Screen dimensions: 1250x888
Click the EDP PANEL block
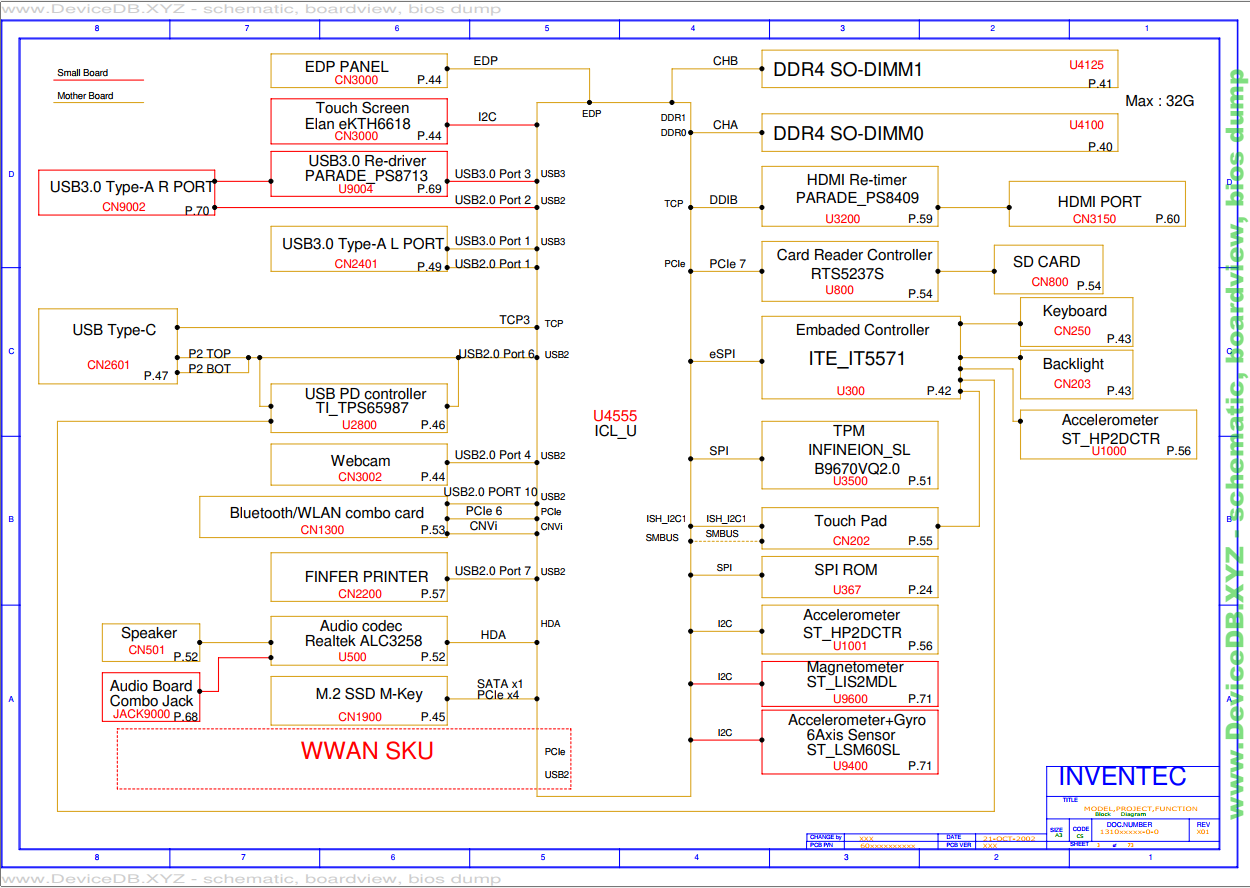pos(359,71)
